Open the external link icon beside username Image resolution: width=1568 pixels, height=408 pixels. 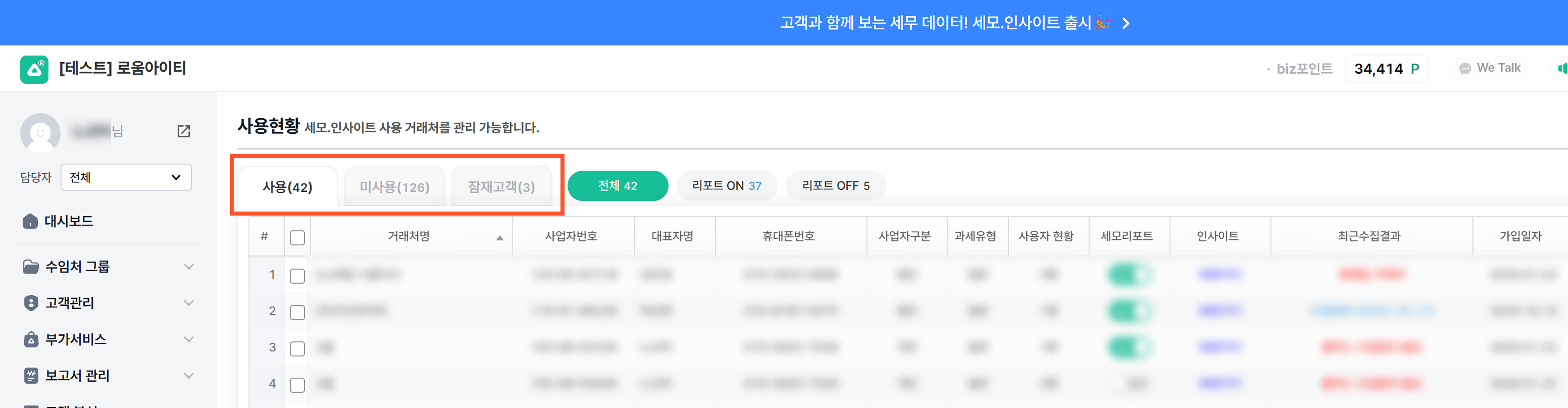(x=184, y=131)
